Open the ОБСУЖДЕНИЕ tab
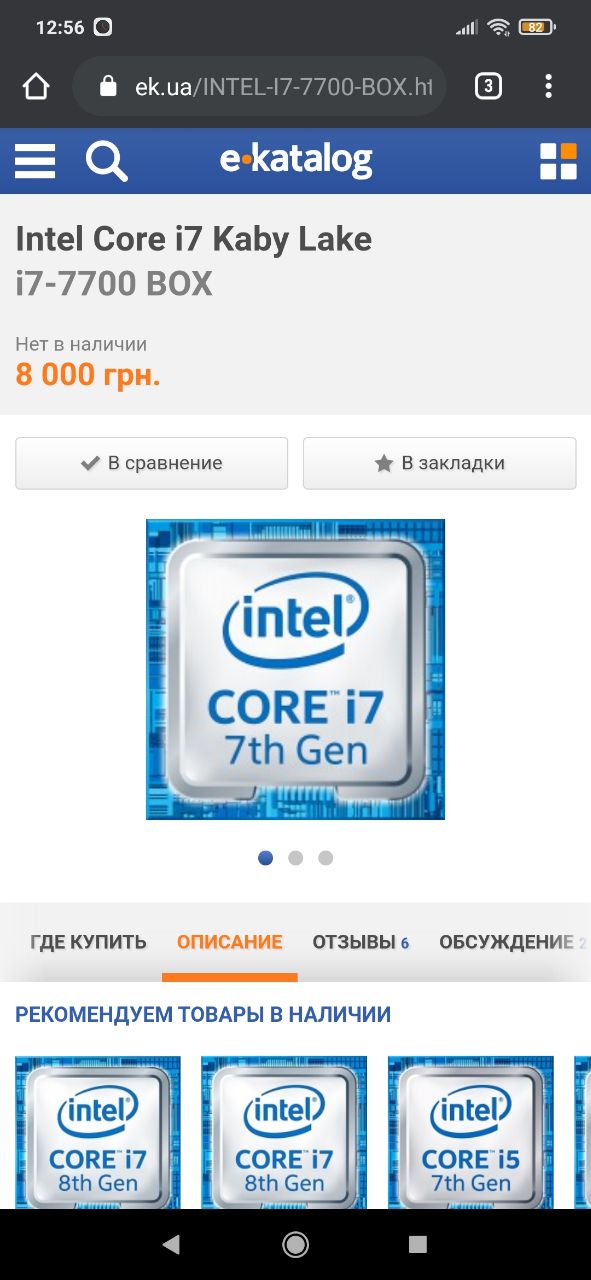The height and width of the screenshot is (1280, 591). [512, 942]
